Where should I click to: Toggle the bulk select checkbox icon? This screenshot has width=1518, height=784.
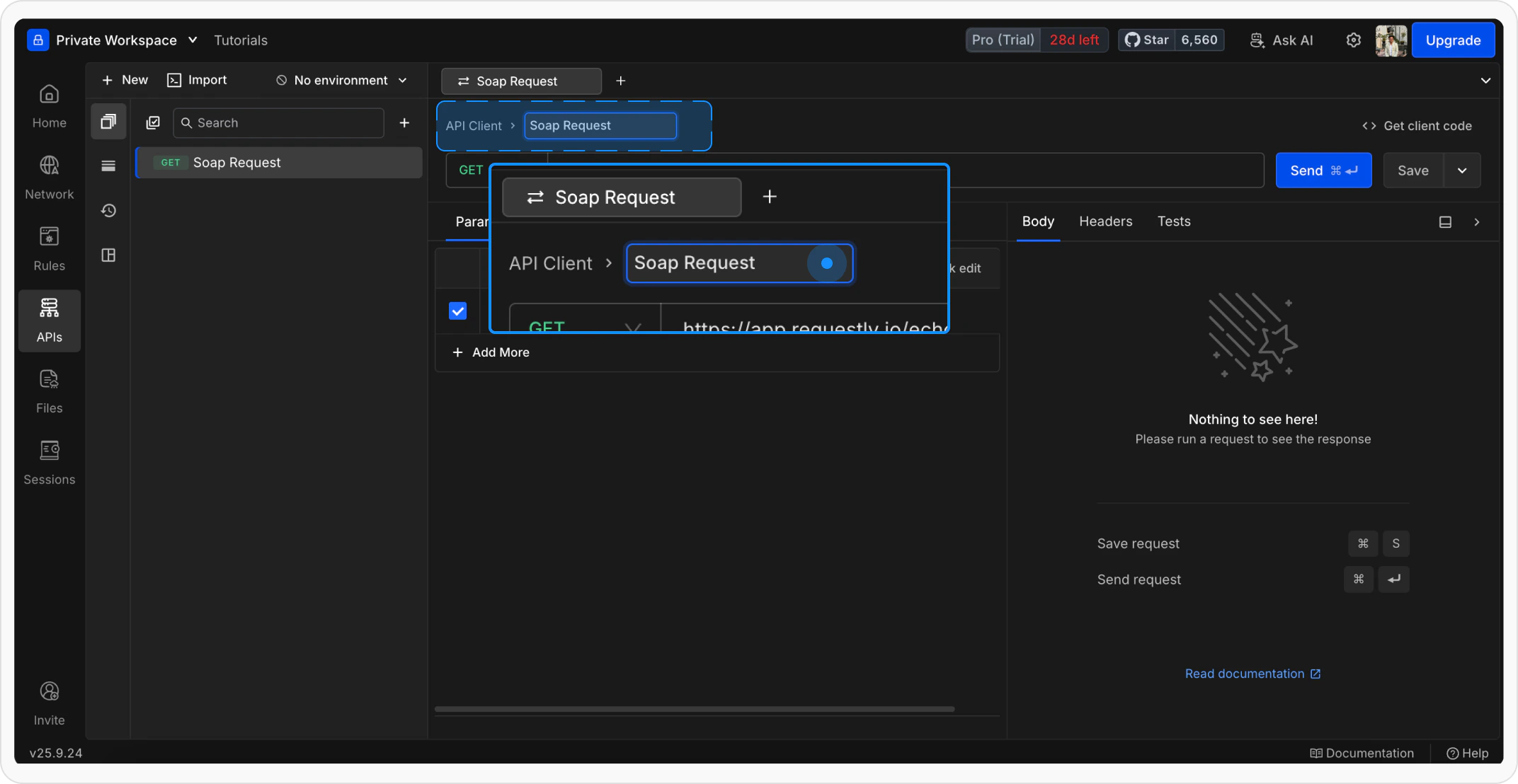pyautogui.click(x=153, y=123)
